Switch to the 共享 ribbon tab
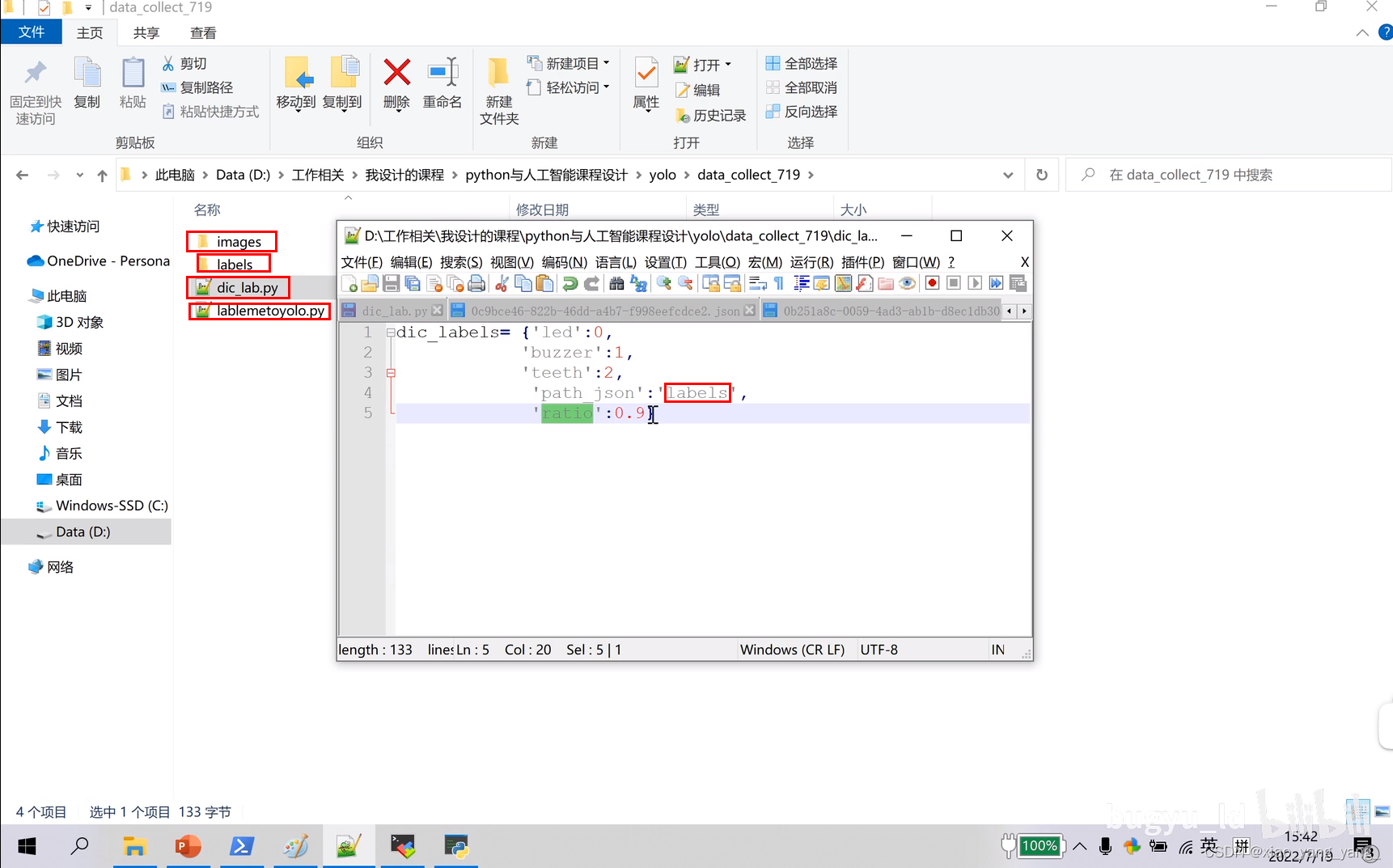Screen dimensions: 1393x868 tap(146, 32)
